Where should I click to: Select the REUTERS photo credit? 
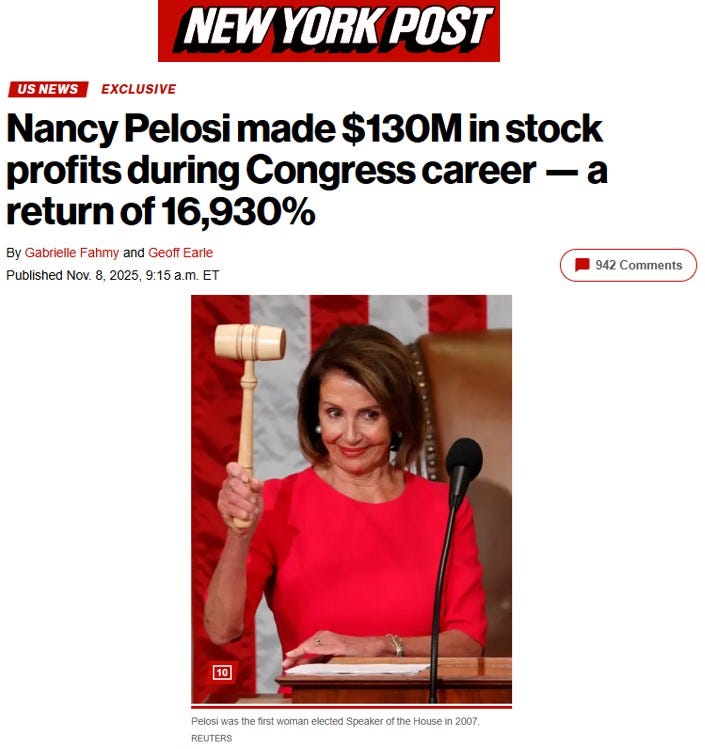click(x=211, y=738)
